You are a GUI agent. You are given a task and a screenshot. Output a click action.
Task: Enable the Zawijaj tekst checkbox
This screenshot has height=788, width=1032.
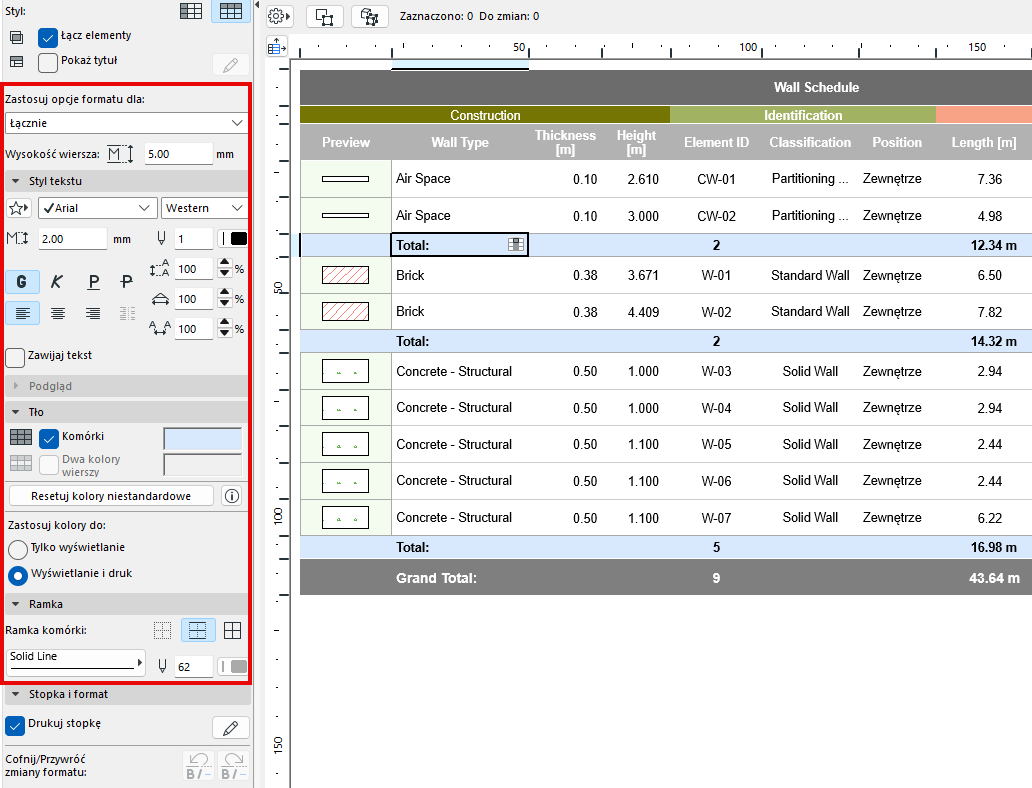click(x=16, y=356)
